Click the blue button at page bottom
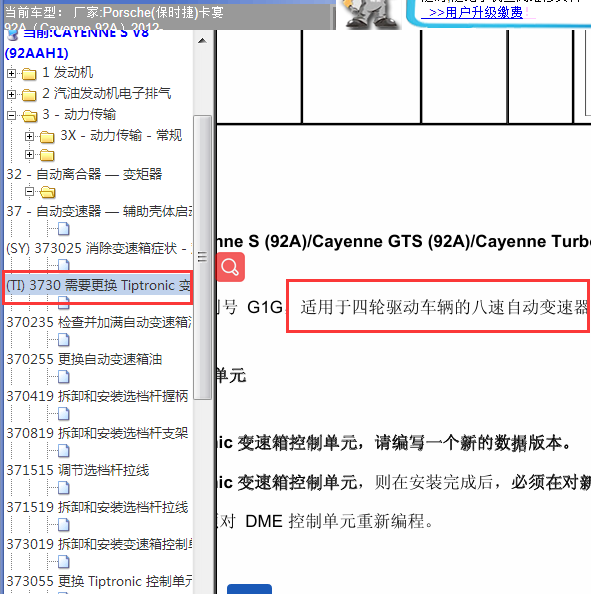 [249, 589]
